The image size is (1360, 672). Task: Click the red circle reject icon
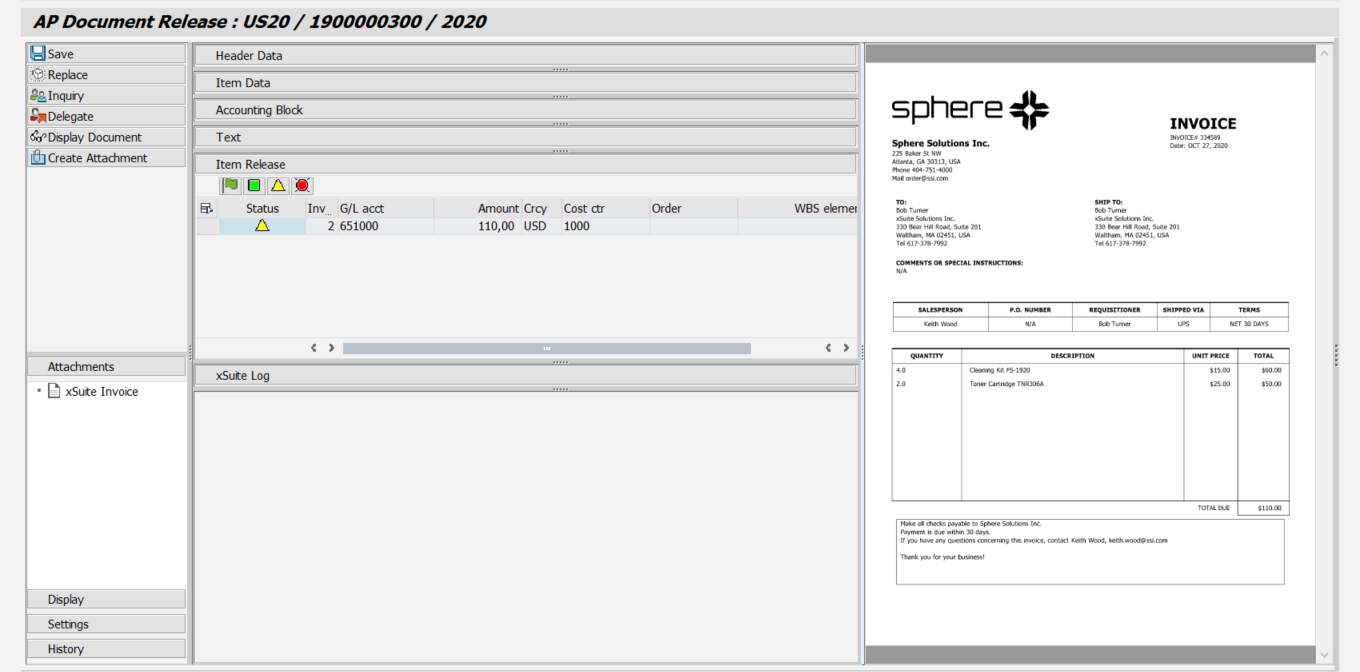click(x=302, y=186)
